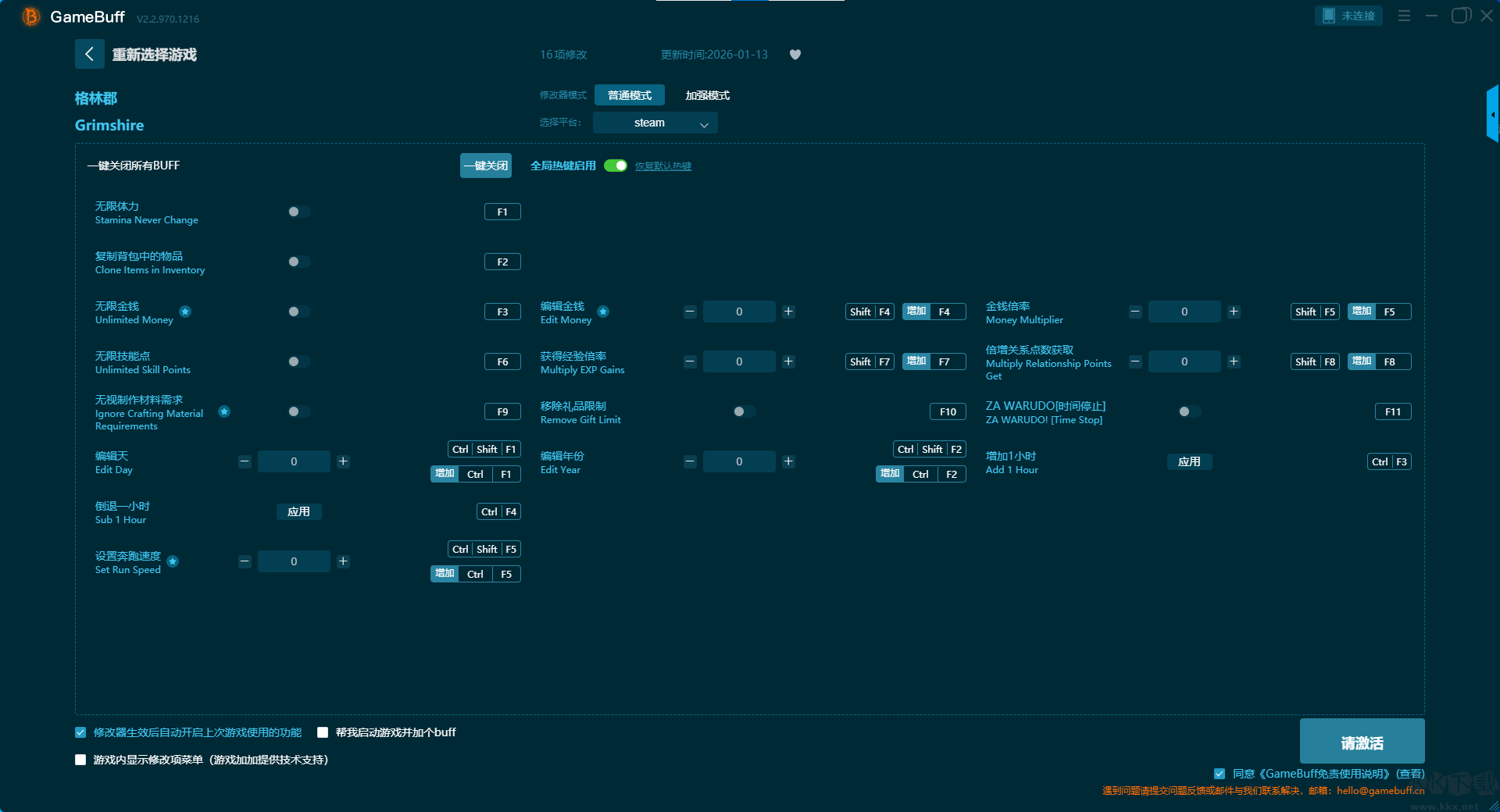
Task: Open the steam platform dropdown
Action: (x=655, y=123)
